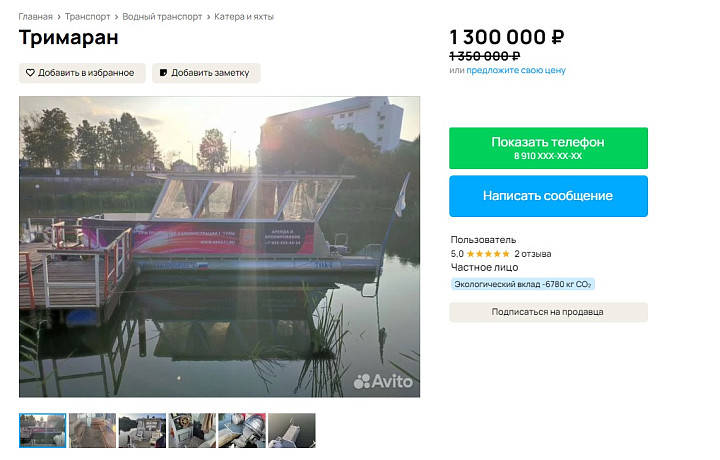The height and width of the screenshot is (460, 720).
Task: Select the fifth thumbnail showing outboard motor
Action: (x=242, y=430)
